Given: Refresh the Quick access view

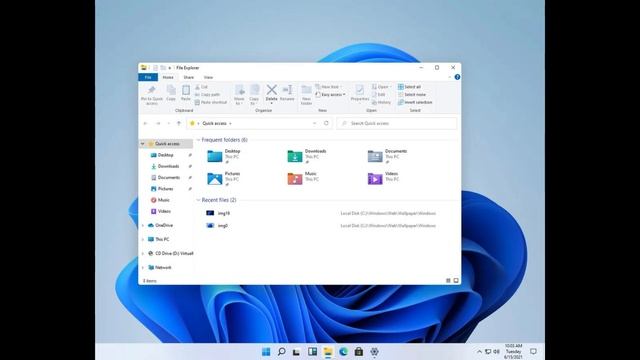Looking at the screenshot, I should [326, 123].
